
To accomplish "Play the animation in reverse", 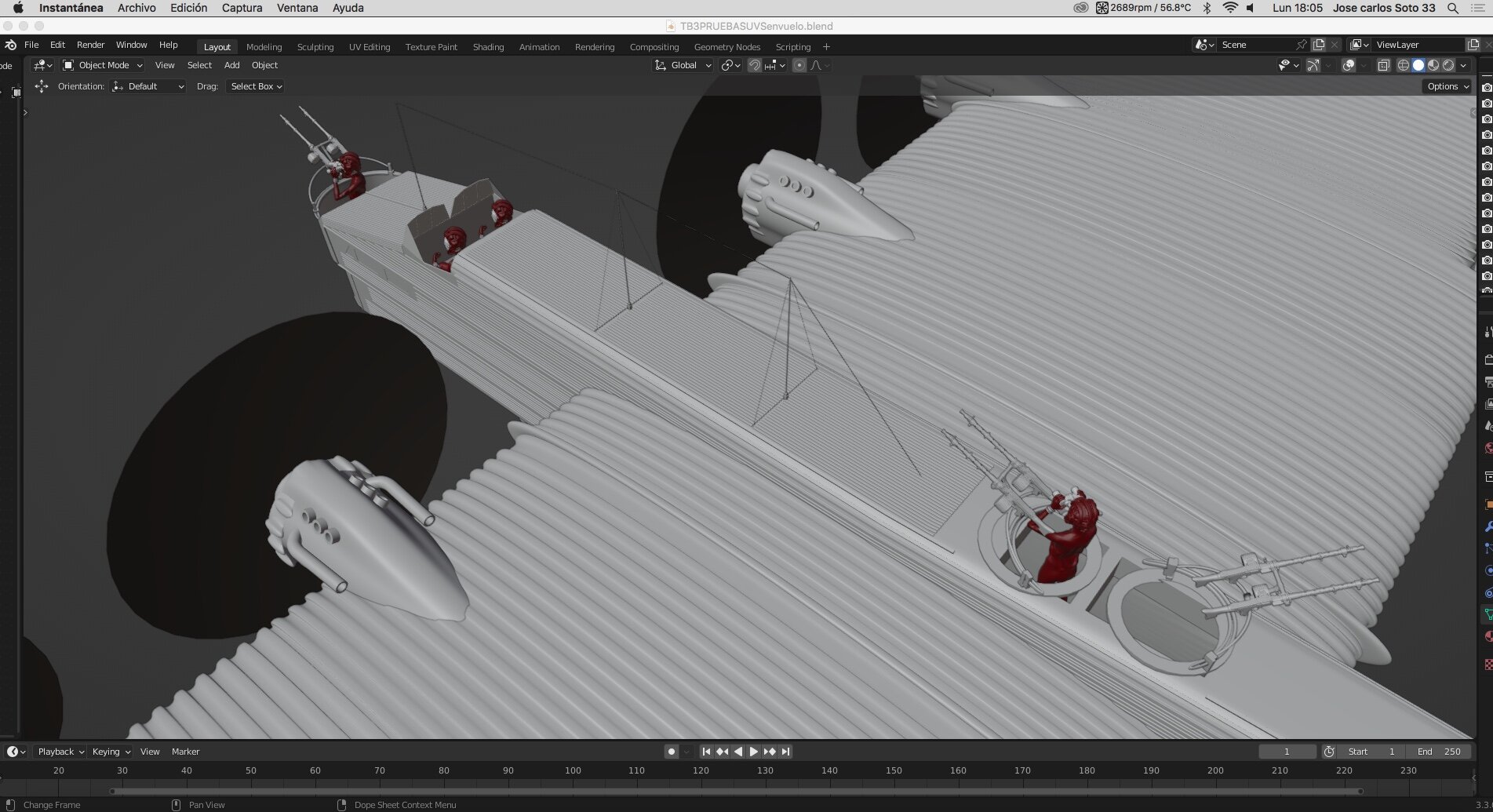I will click(737, 752).
